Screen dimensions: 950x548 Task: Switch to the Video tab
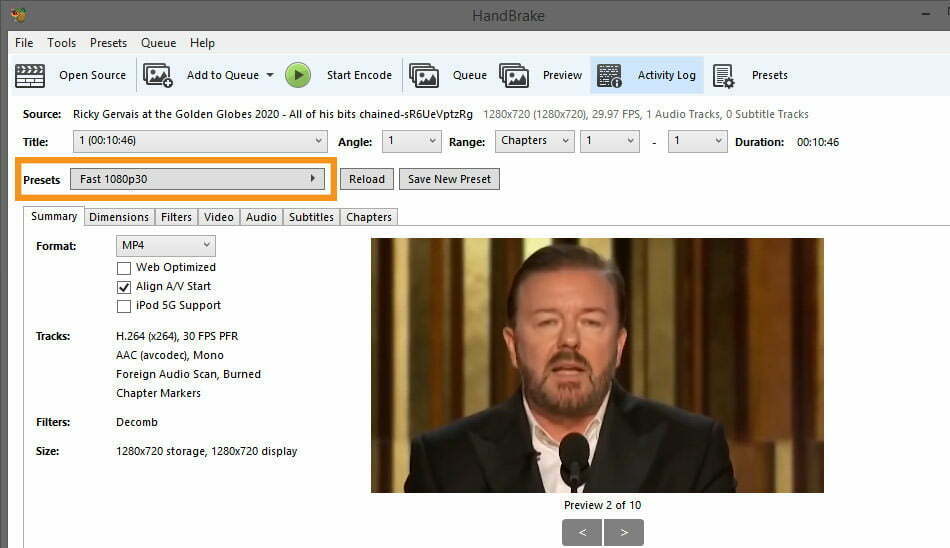[219, 217]
